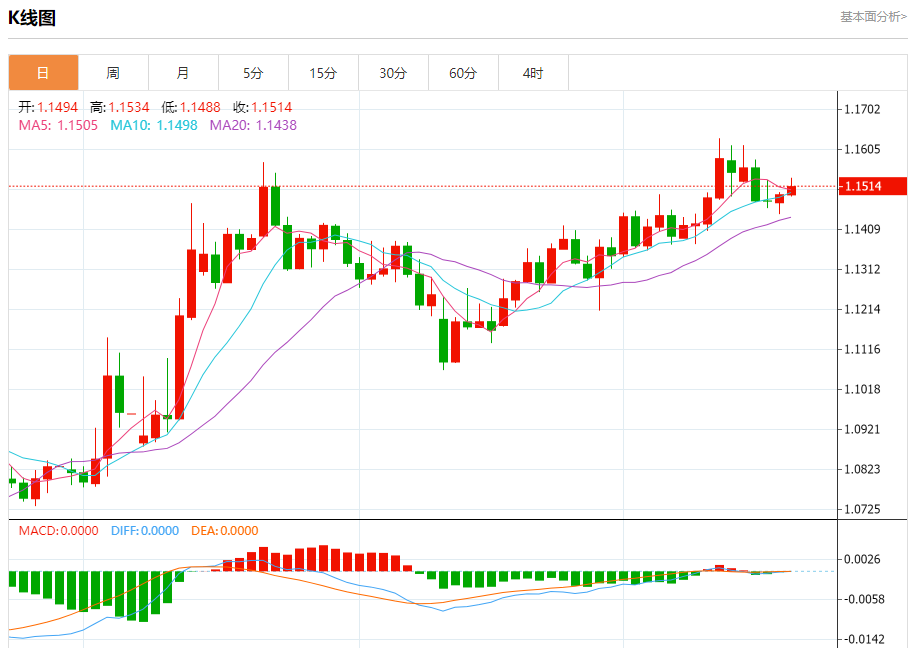Image resolution: width=913 pixels, height=648 pixels.
Task: Open the 30分 interval tab
Action: point(394,73)
